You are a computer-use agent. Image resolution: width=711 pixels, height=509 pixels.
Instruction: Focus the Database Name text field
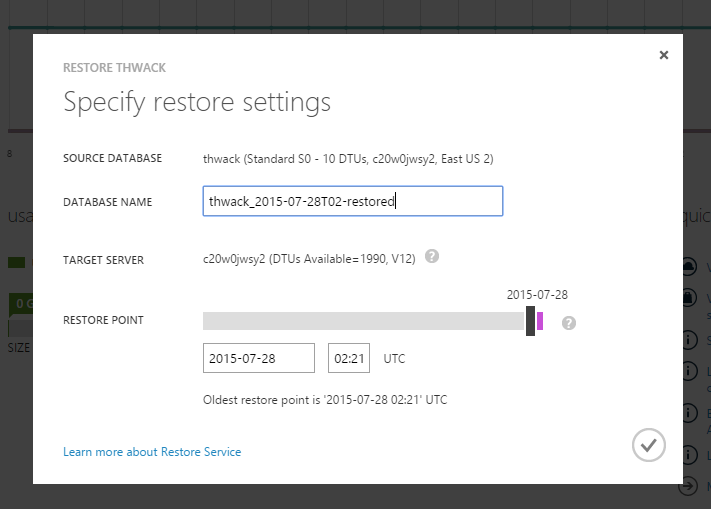tap(352, 201)
